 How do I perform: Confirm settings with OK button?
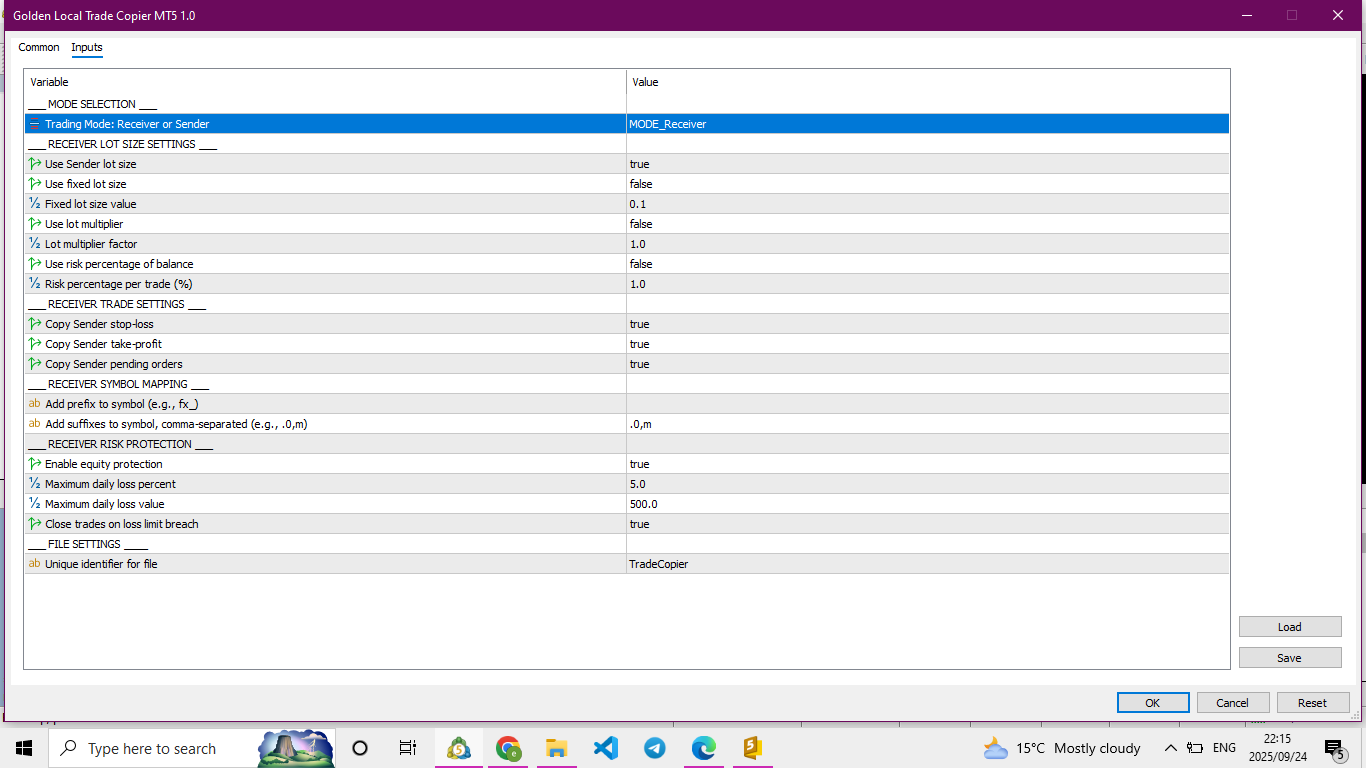(1153, 703)
